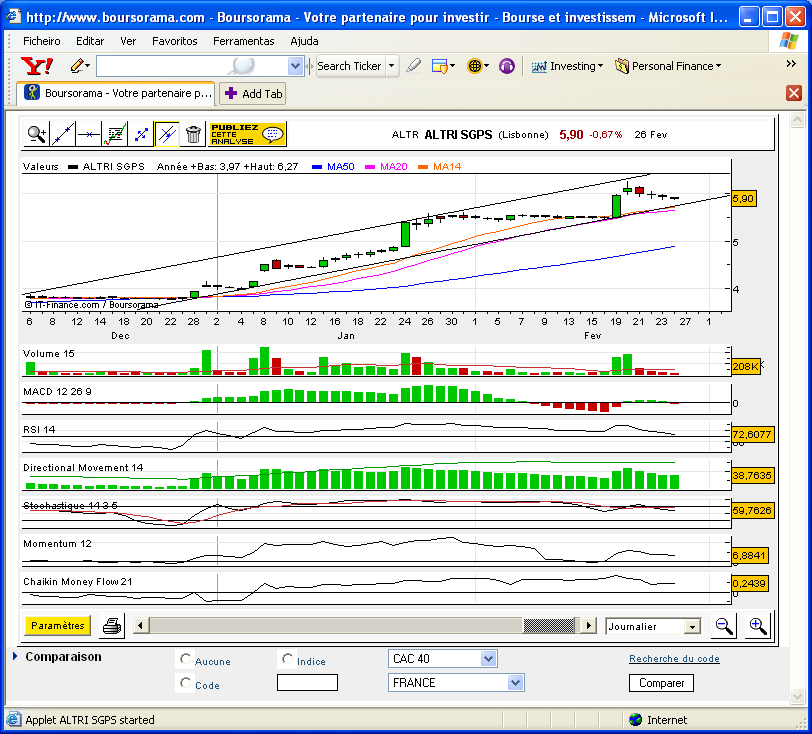Image resolution: width=812 pixels, height=734 pixels.
Task: Click the Windows flag logo
Action: 789,41
